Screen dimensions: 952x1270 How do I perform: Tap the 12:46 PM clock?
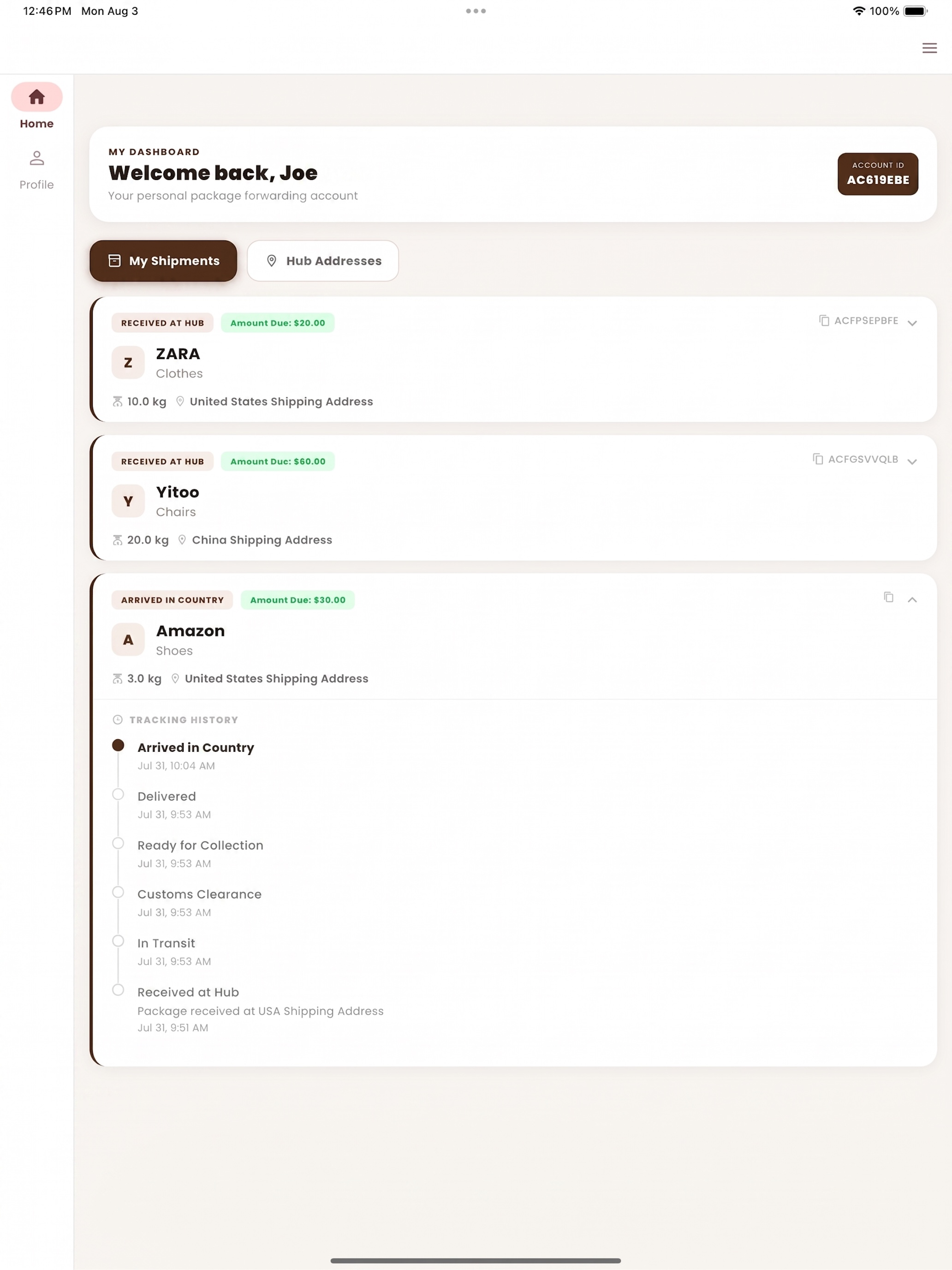pos(47,11)
